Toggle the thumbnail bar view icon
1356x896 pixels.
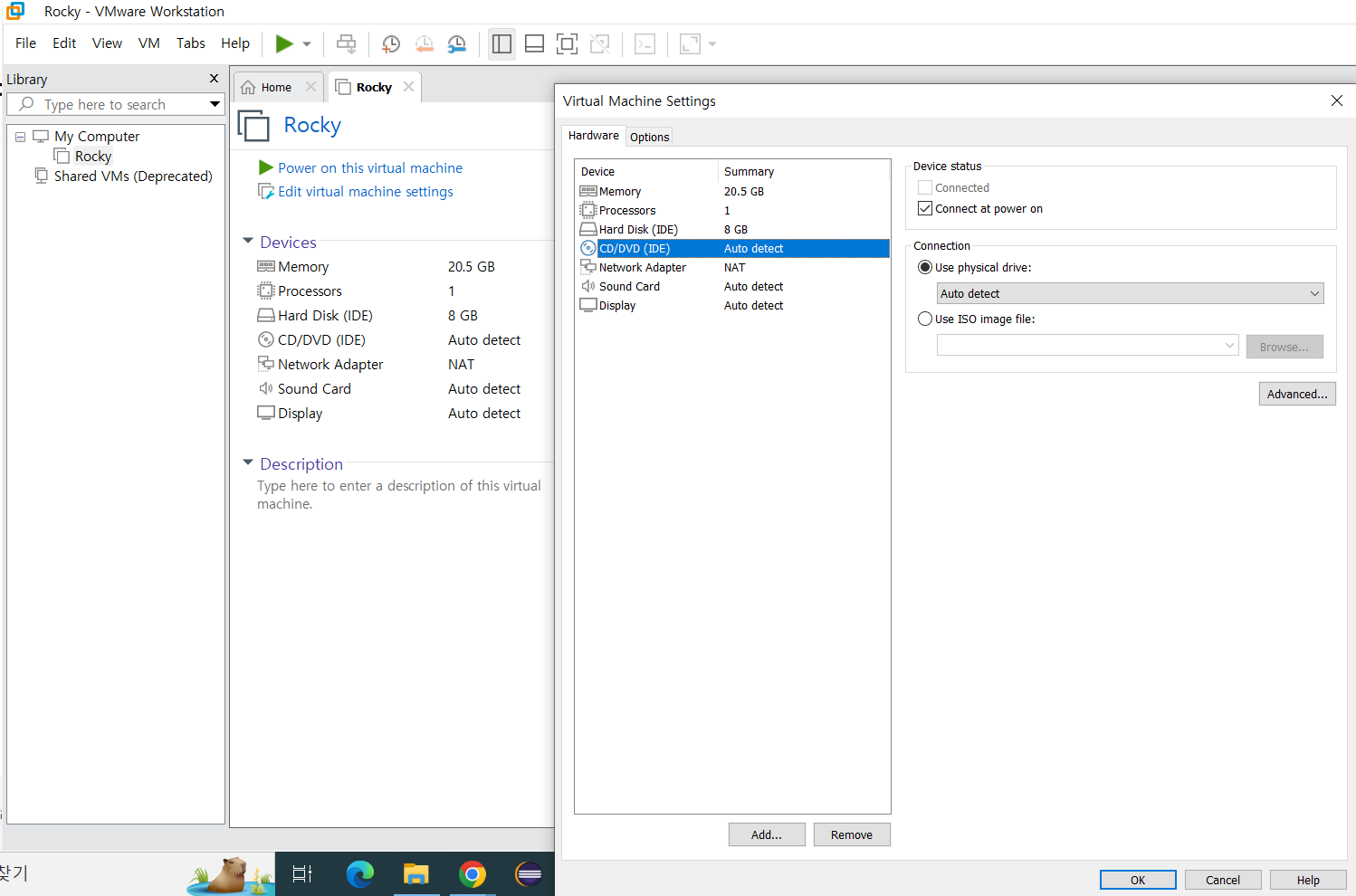[x=535, y=43]
